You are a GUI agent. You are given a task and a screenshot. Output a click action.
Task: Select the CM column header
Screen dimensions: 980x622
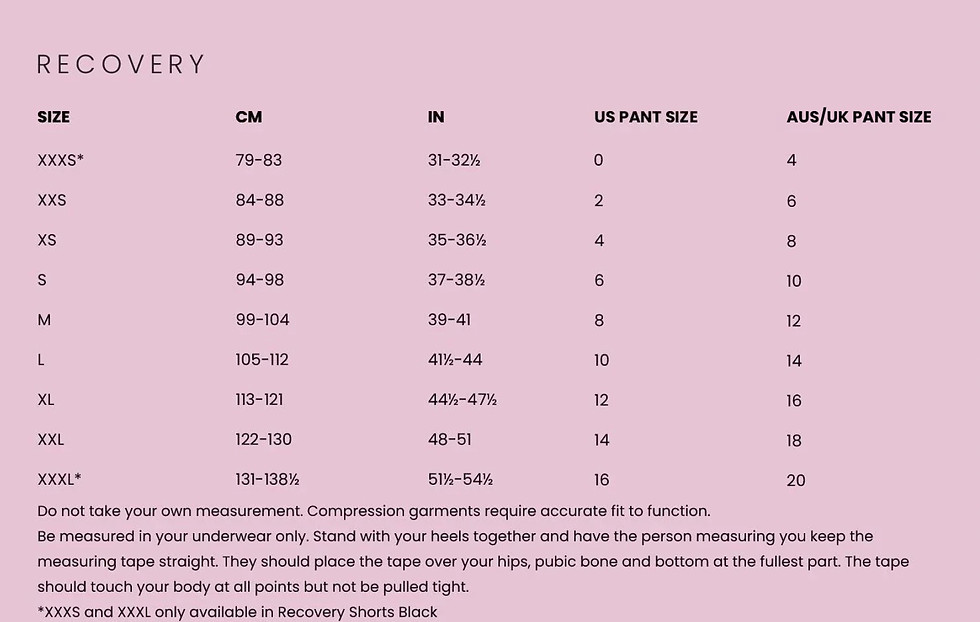(x=249, y=117)
